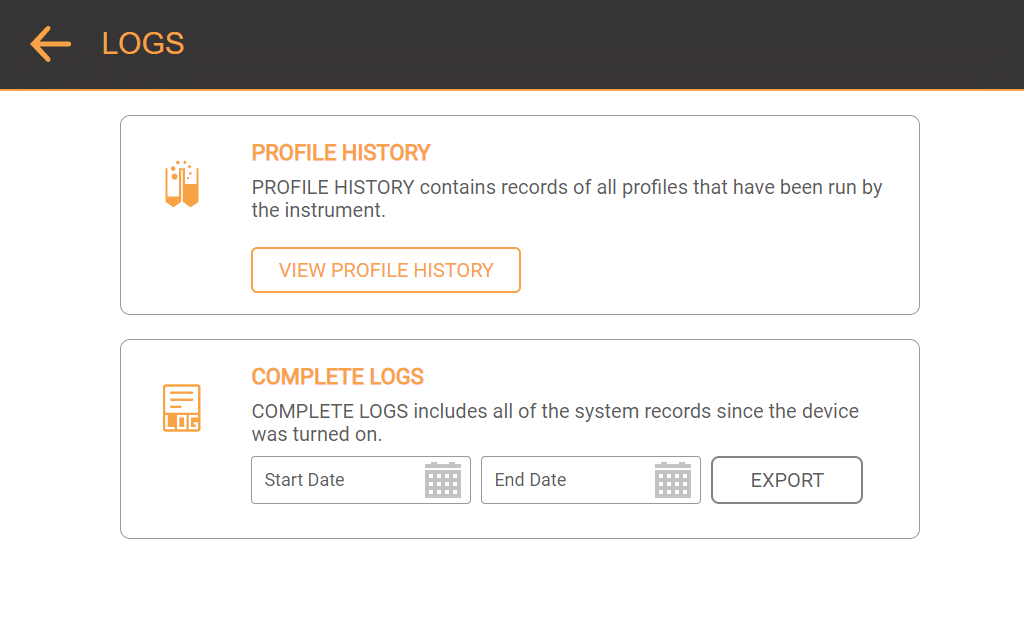
Task: Click the Complete Logs document icon
Action: tap(182, 408)
